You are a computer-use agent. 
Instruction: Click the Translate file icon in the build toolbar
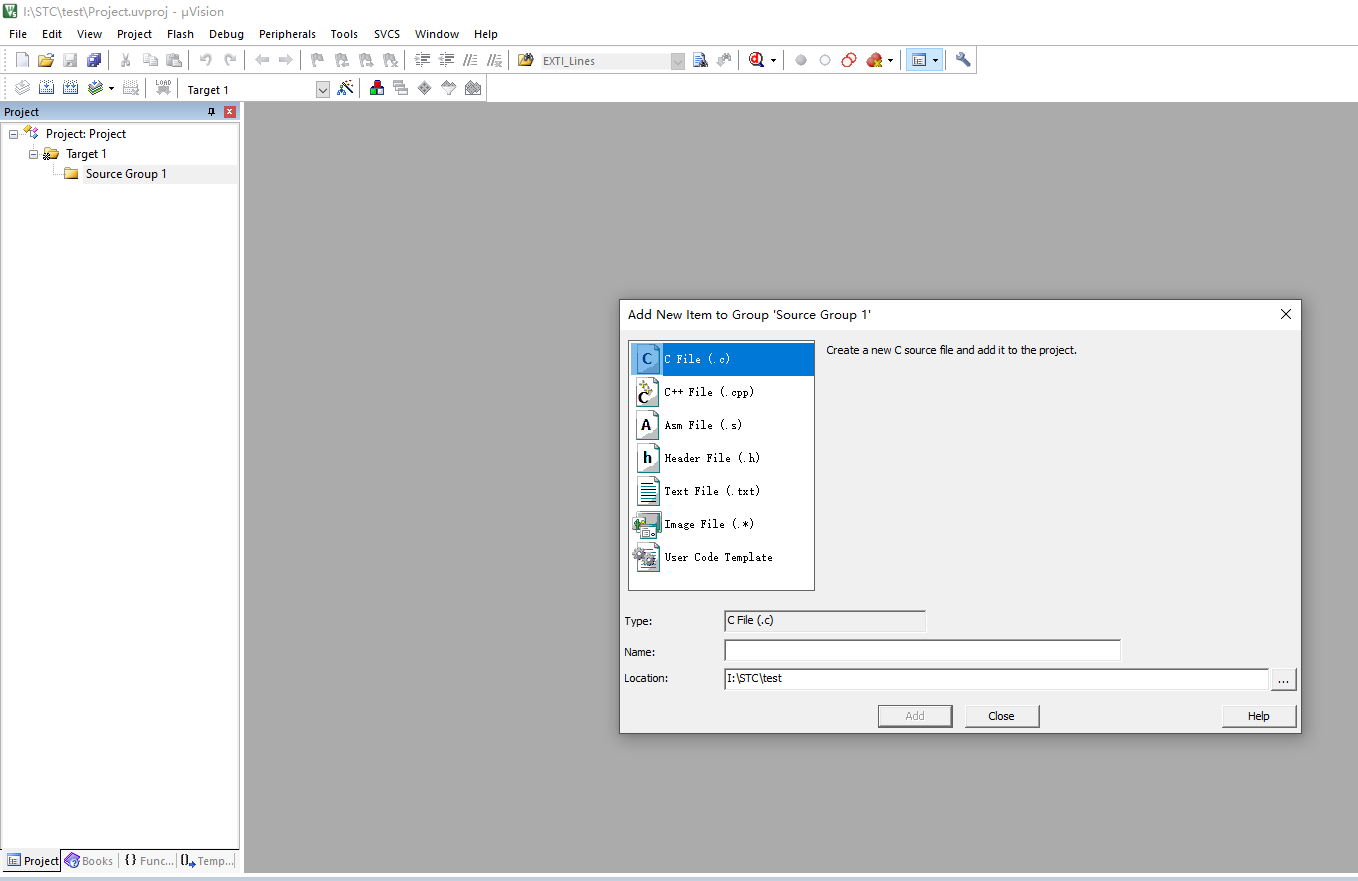pos(22,88)
